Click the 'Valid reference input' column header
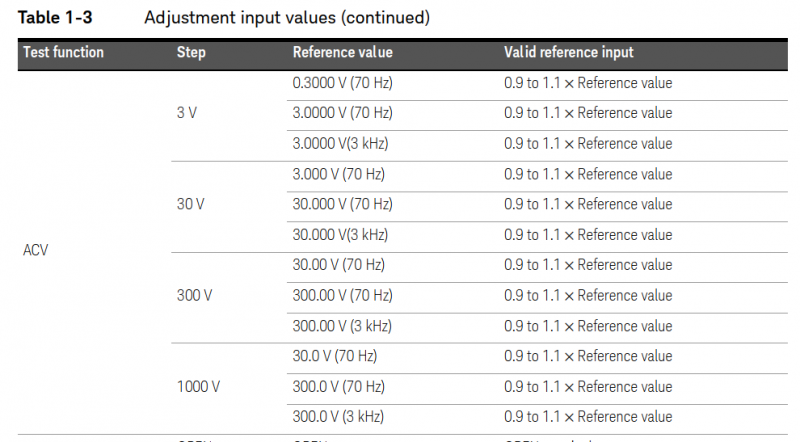Image resolution: width=800 pixels, height=442 pixels. (x=569, y=53)
